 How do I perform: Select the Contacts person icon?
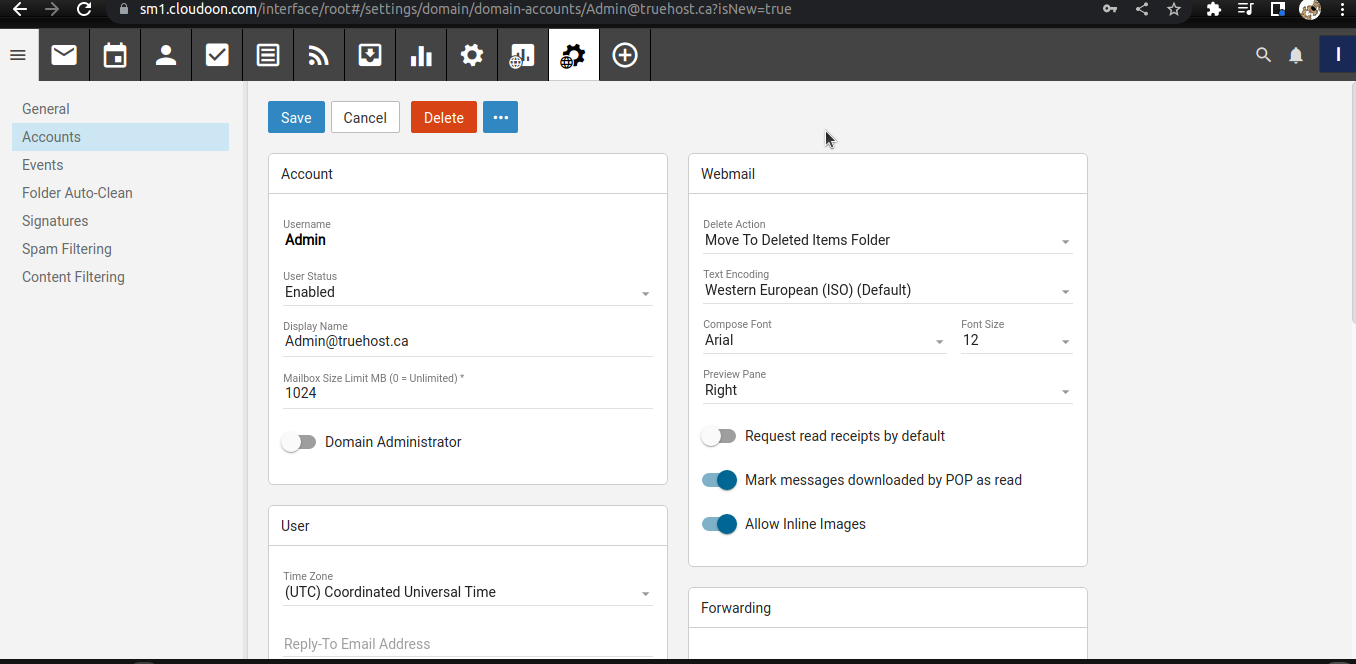click(x=165, y=55)
